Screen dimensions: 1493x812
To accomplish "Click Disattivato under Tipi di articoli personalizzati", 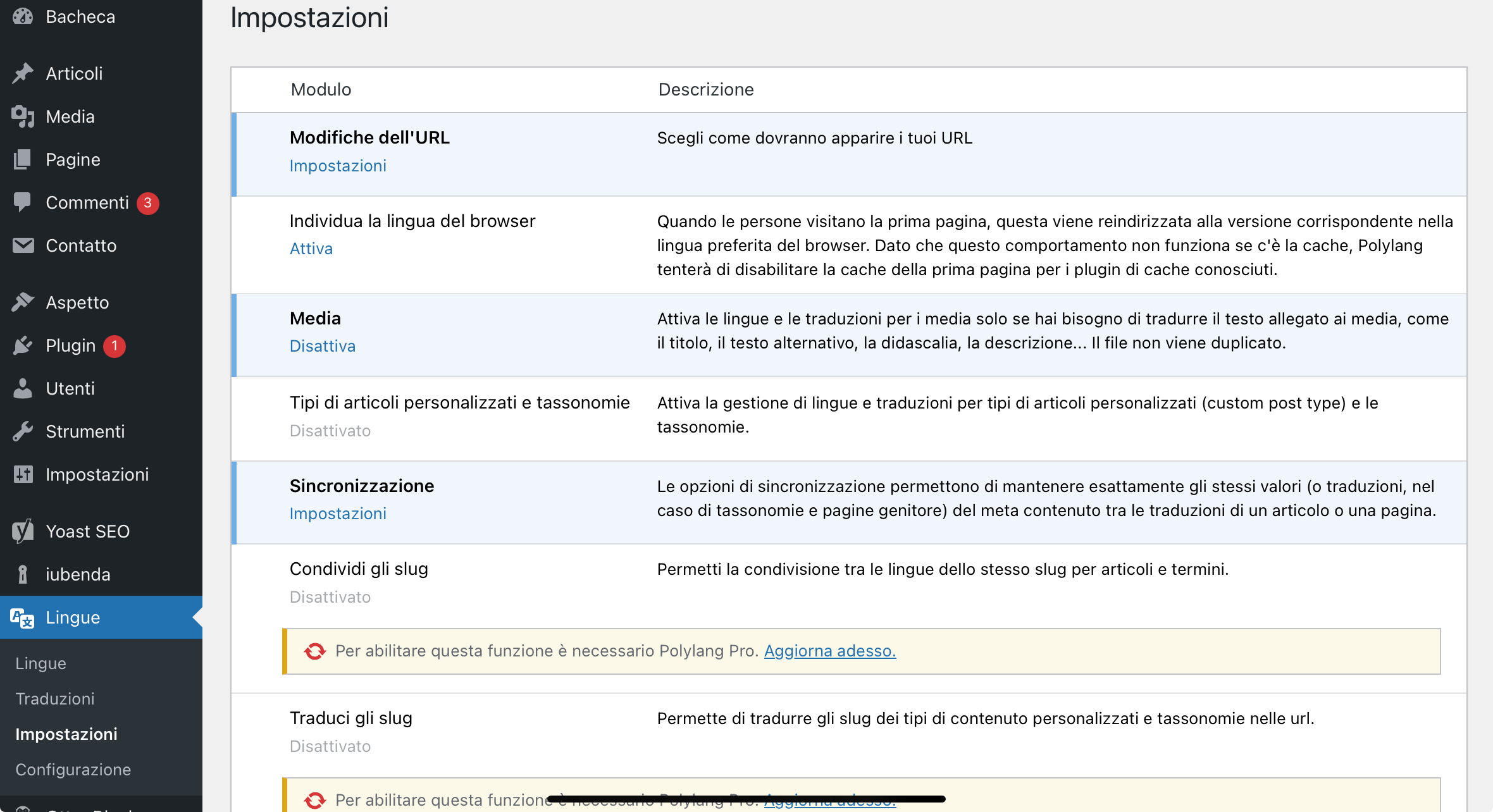I will coord(330,431).
